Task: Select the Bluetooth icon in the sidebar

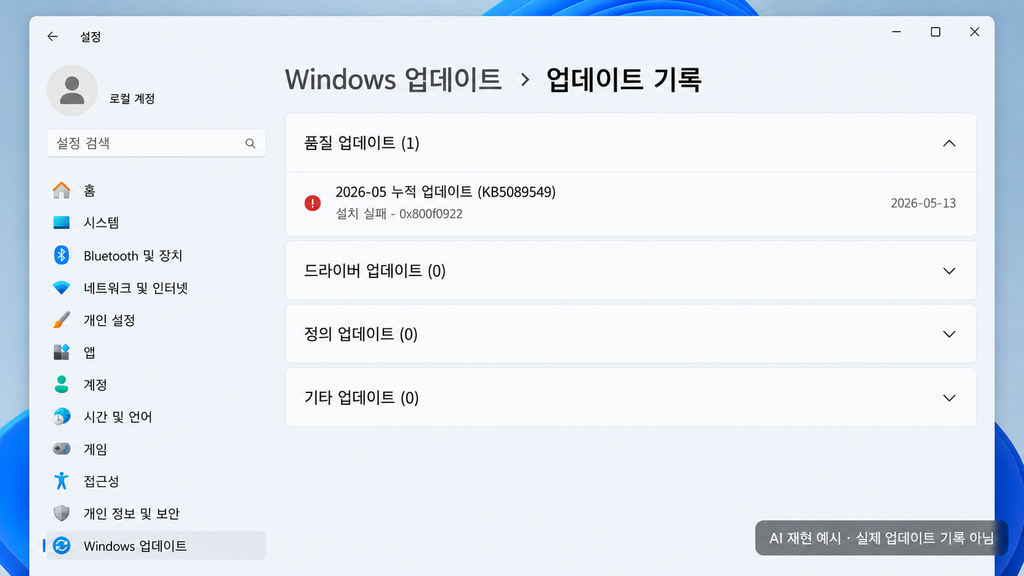Action: [x=61, y=255]
